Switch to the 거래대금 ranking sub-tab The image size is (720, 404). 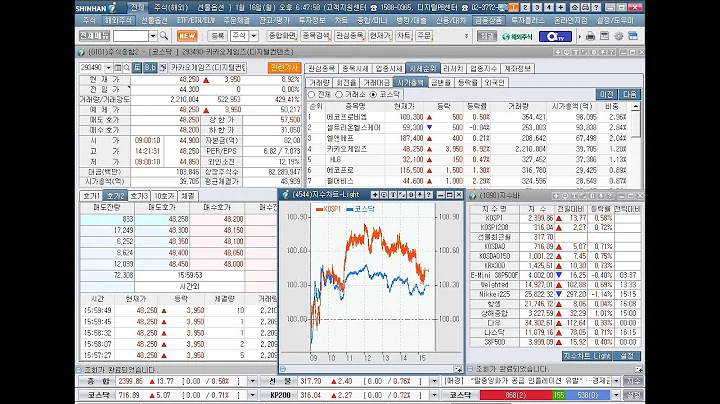(x=376, y=83)
